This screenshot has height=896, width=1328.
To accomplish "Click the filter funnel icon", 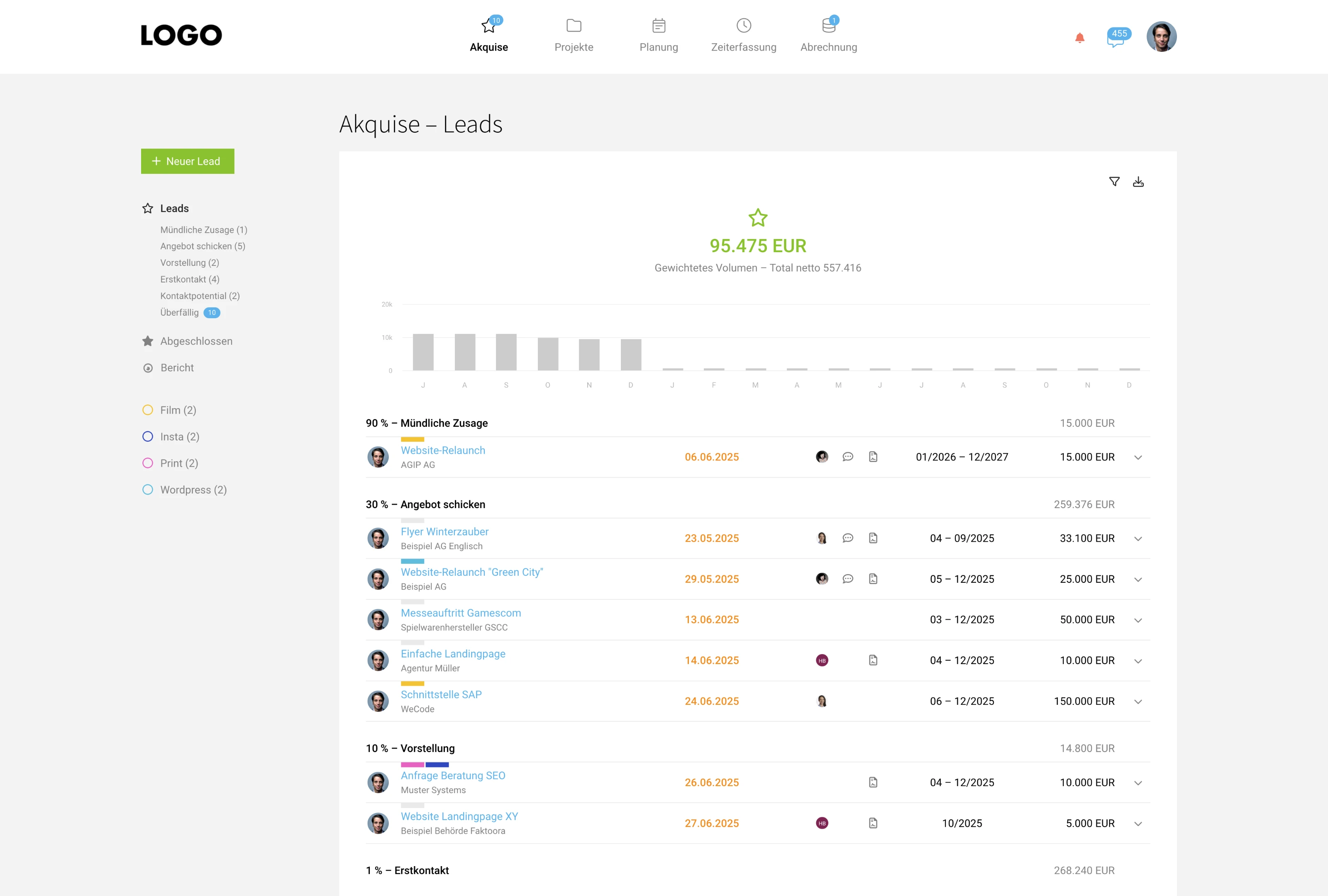I will [x=1114, y=182].
